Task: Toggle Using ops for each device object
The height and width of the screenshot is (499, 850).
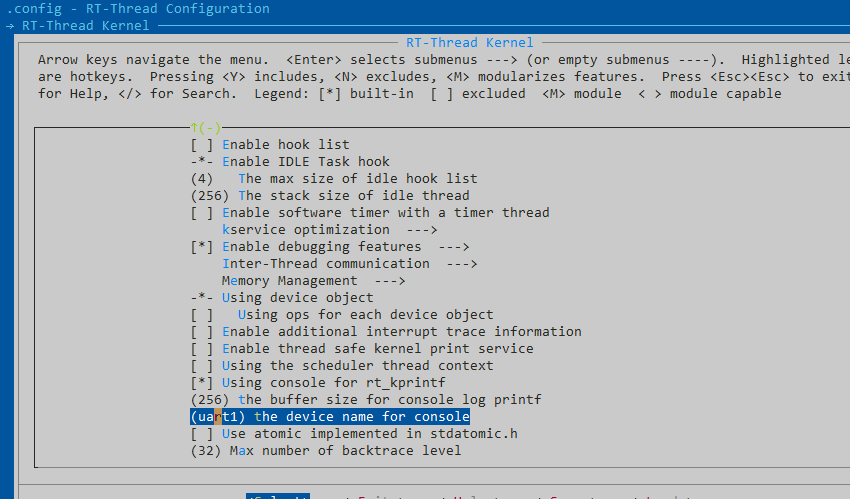Action: (x=202, y=315)
